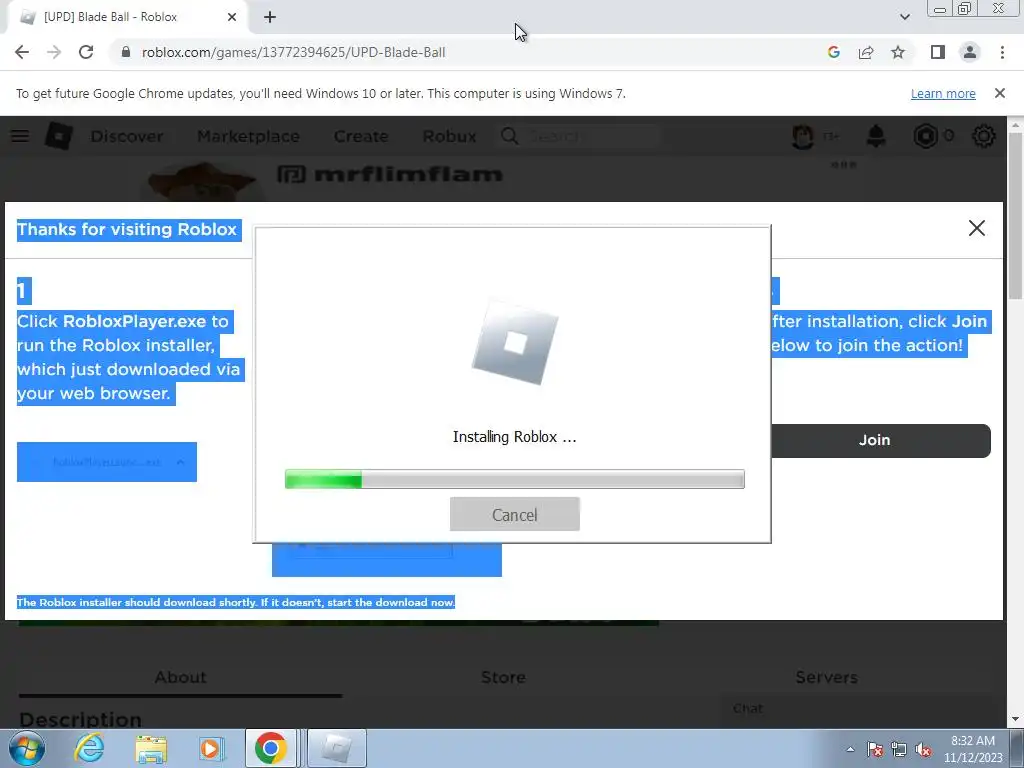Open the muted volume tray icon
This screenshot has width=1024, height=768.
(x=923, y=749)
